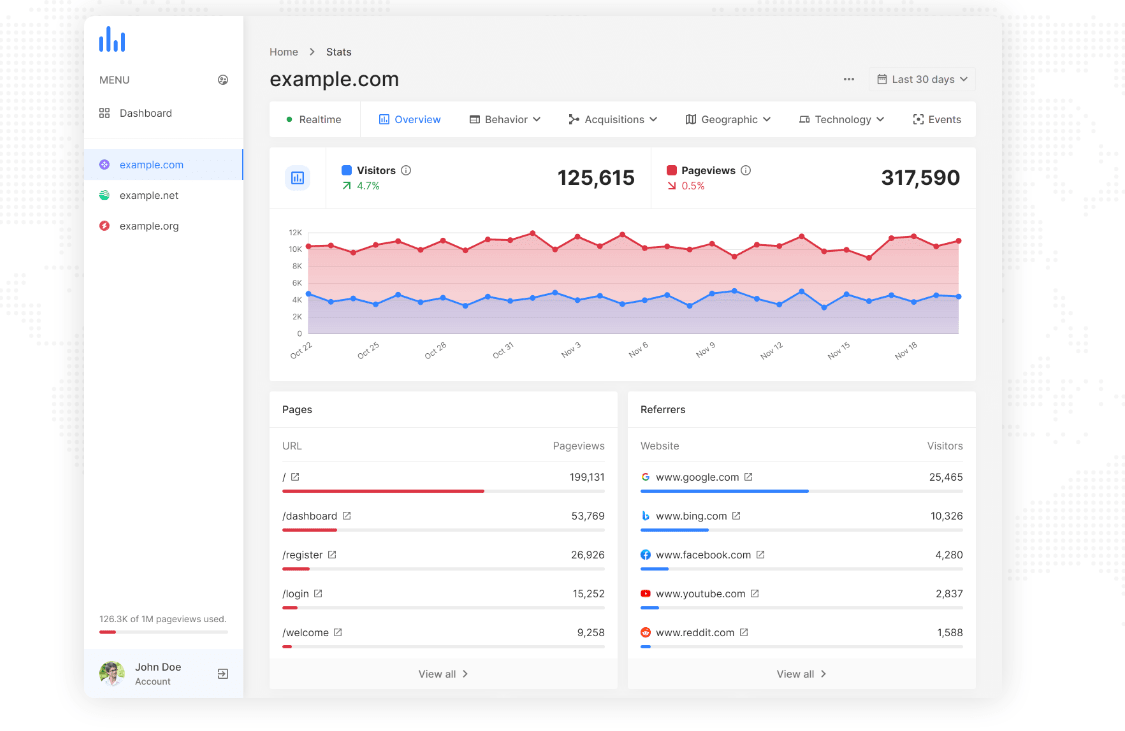Toggle the blue Visitors series checkbox

(347, 171)
